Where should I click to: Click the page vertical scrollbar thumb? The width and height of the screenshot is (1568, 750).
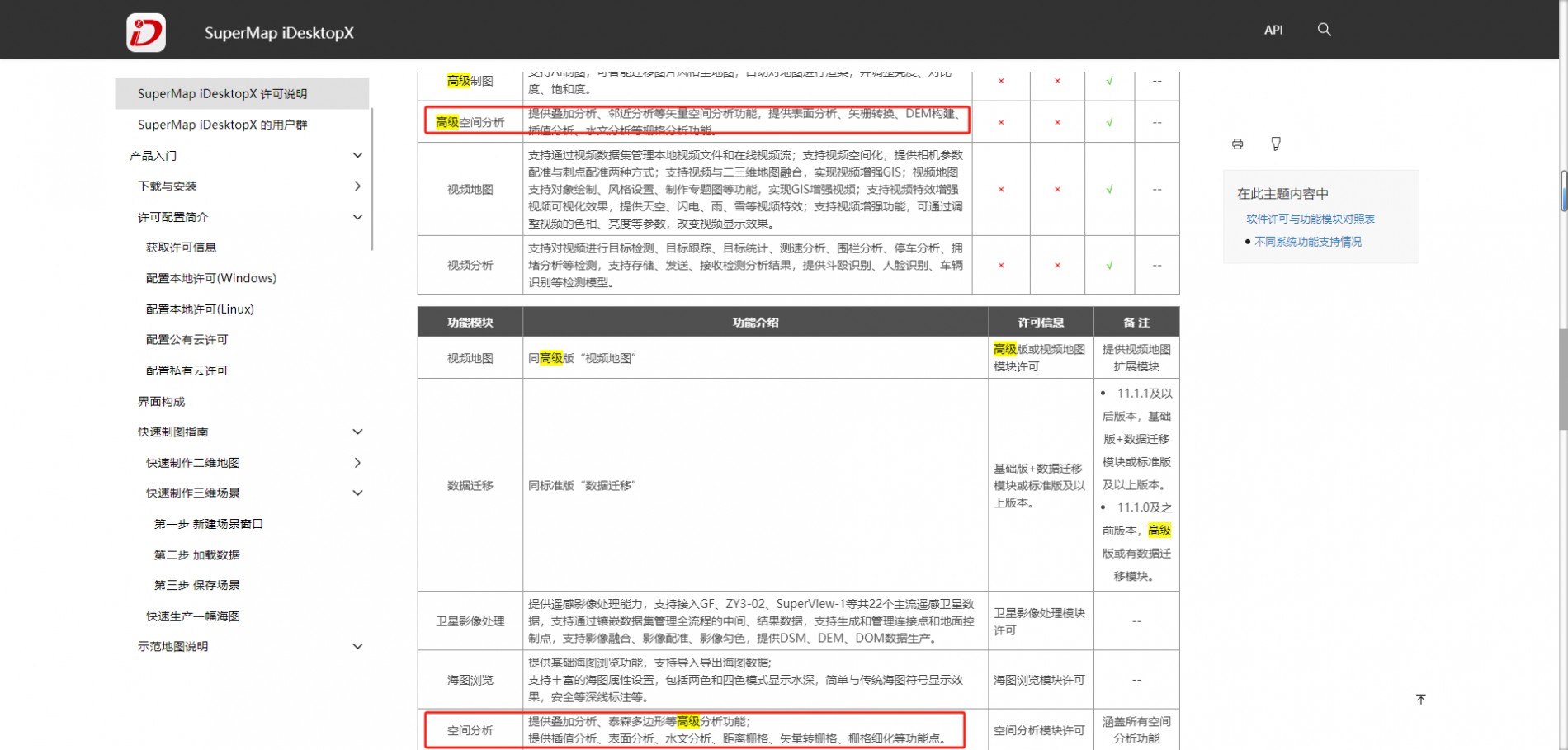[1562, 380]
